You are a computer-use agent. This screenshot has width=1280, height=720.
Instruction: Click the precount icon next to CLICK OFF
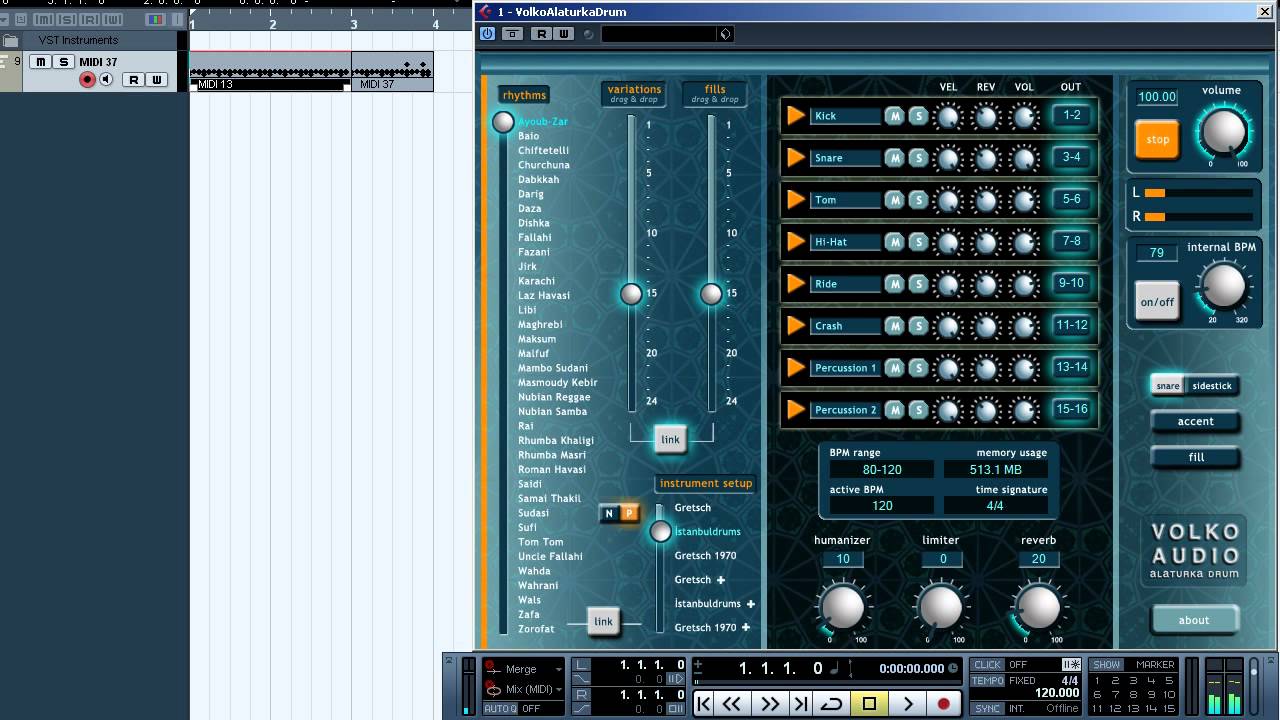coord(1071,665)
